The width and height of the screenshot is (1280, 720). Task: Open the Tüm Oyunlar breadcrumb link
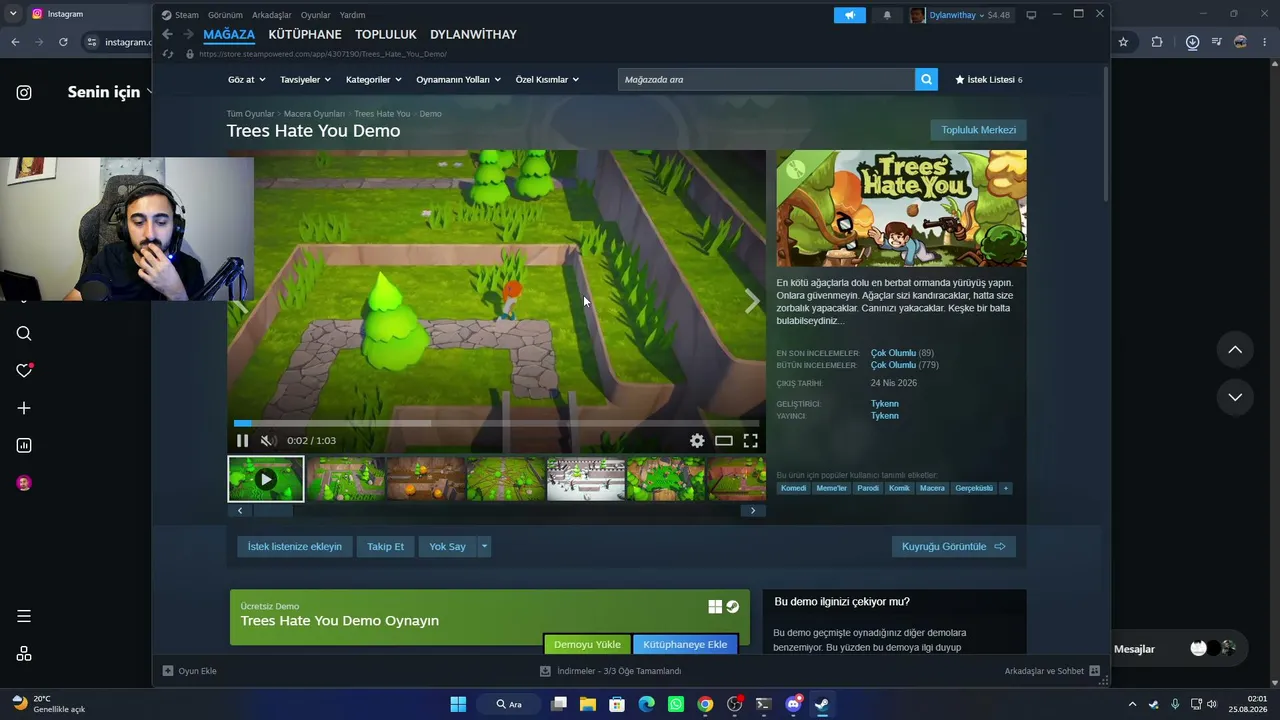coord(250,114)
